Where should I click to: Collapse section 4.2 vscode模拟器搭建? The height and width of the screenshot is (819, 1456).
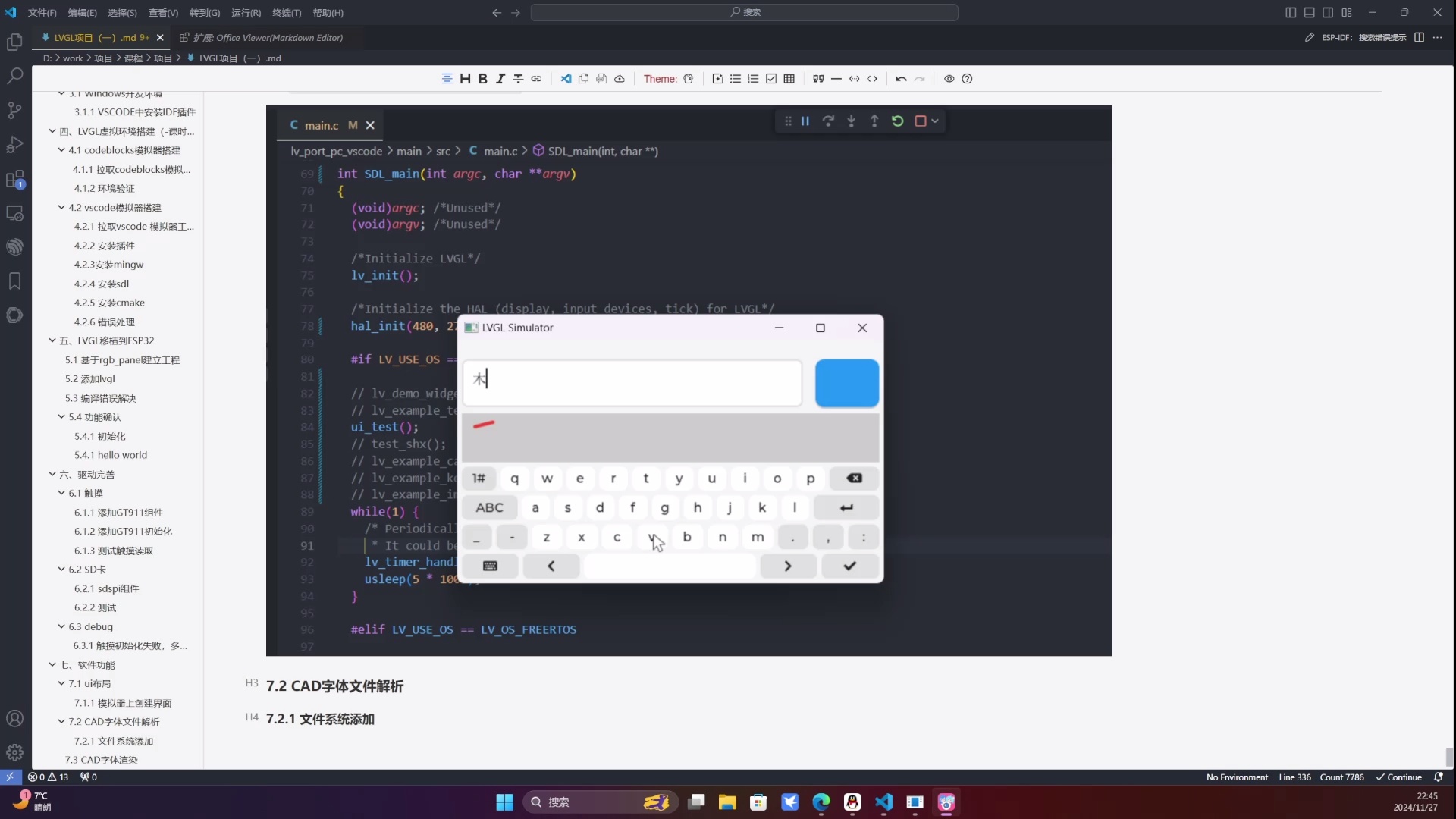pyautogui.click(x=62, y=207)
